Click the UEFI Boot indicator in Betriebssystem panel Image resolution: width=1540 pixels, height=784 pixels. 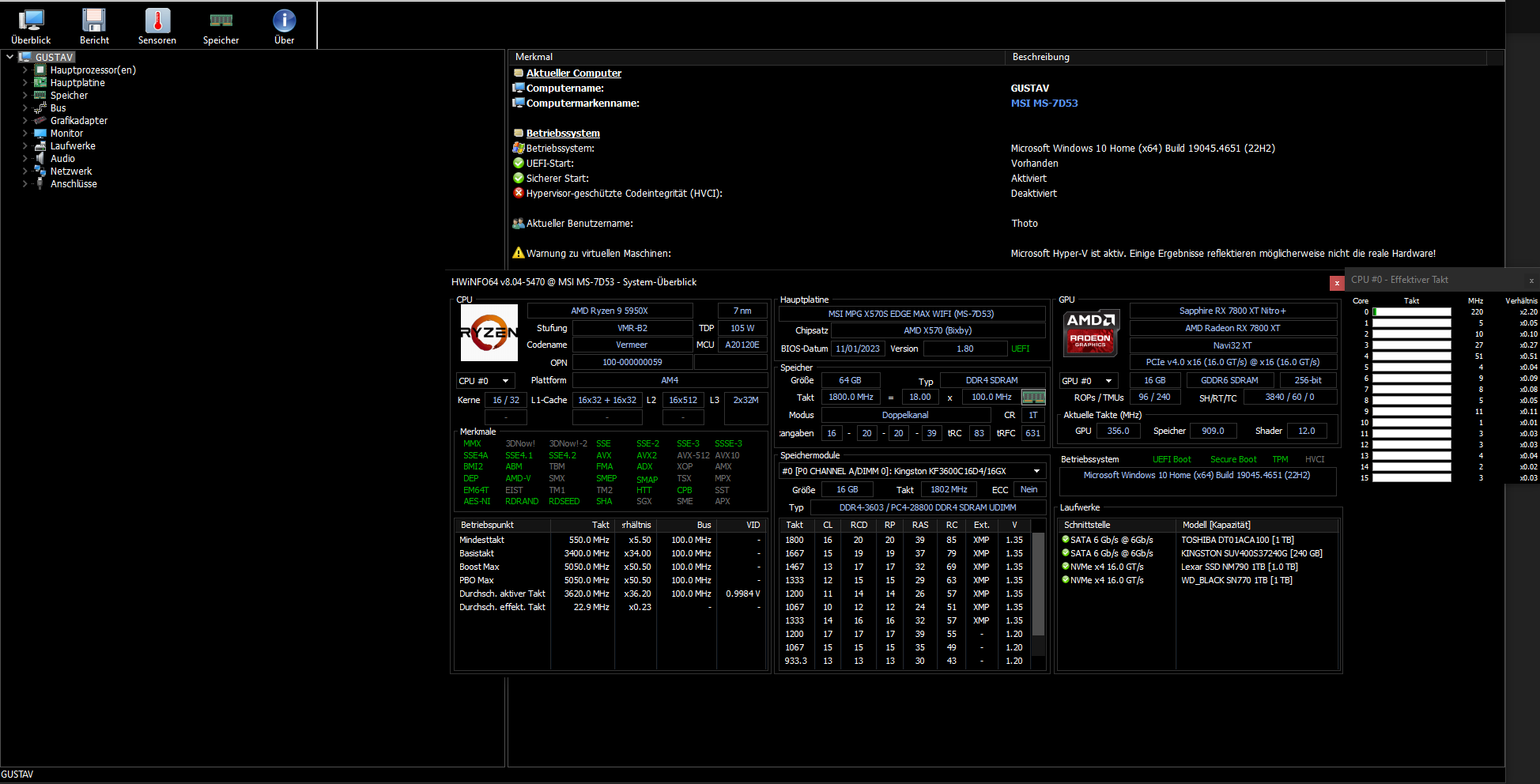coord(1172,459)
